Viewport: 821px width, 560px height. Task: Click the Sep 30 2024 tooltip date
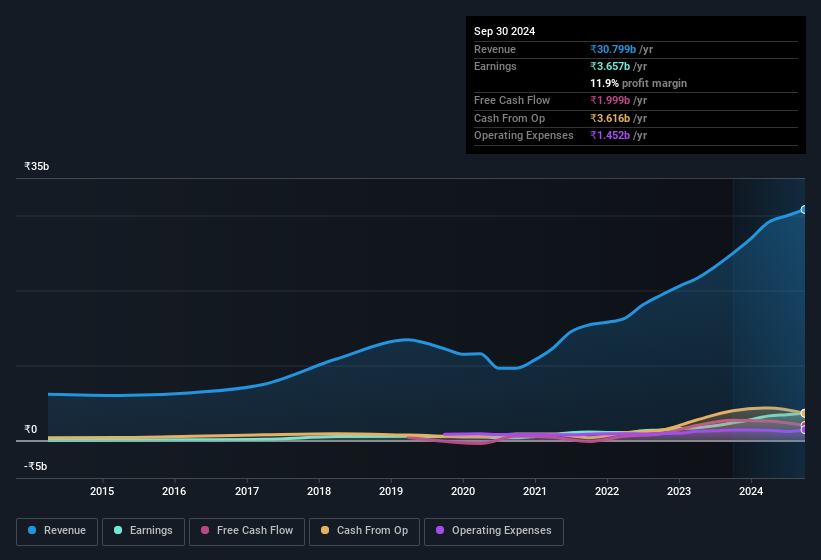coord(504,31)
